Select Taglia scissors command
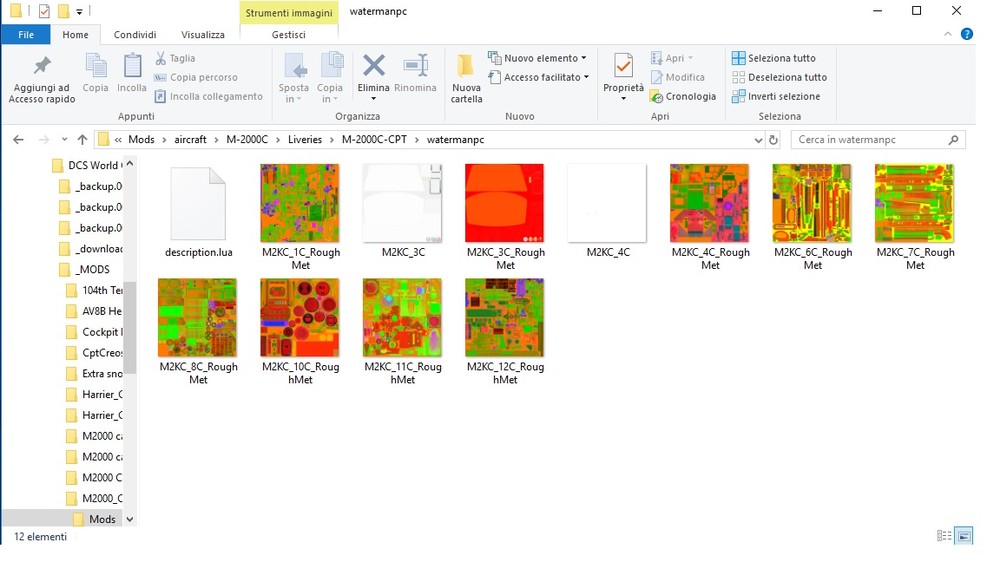 (175, 58)
